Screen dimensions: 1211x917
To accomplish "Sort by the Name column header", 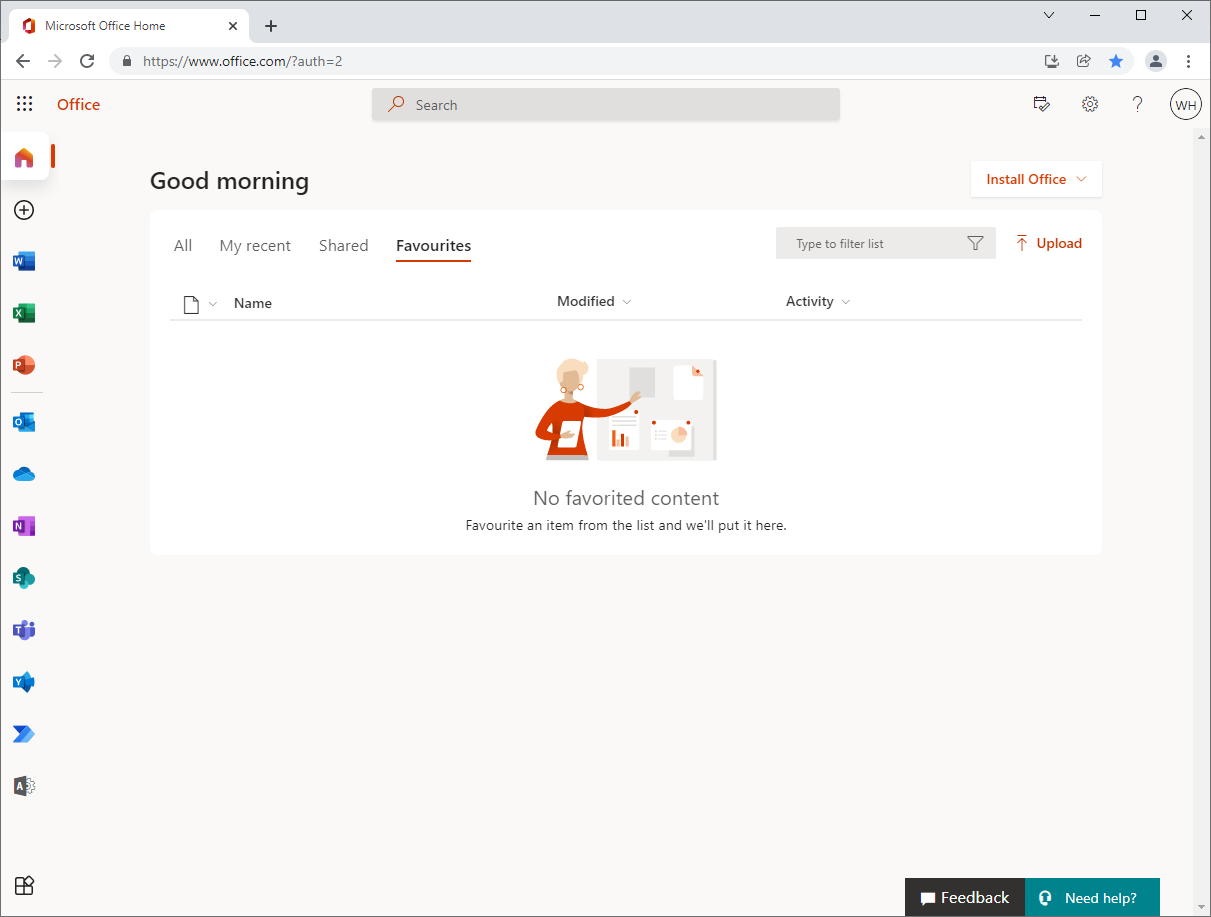I will (253, 303).
